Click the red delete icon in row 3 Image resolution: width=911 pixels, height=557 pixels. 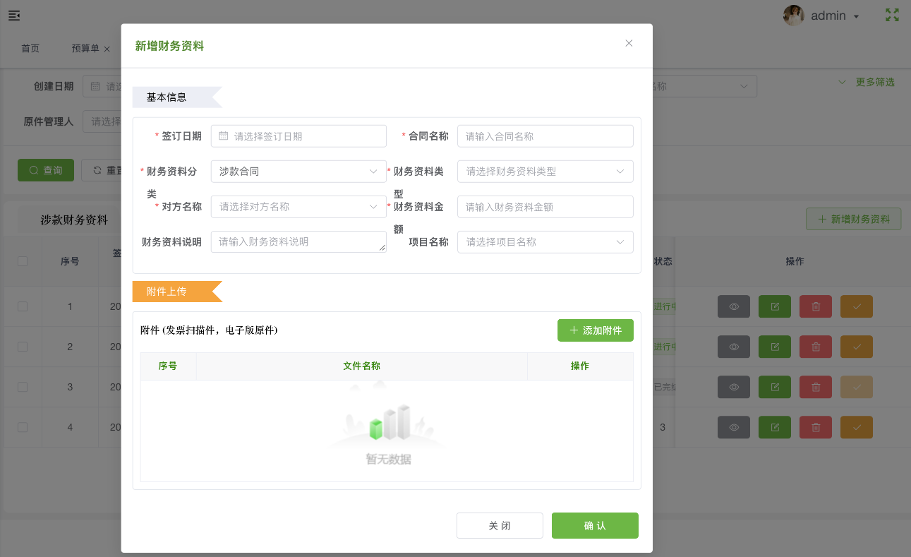tap(815, 387)
